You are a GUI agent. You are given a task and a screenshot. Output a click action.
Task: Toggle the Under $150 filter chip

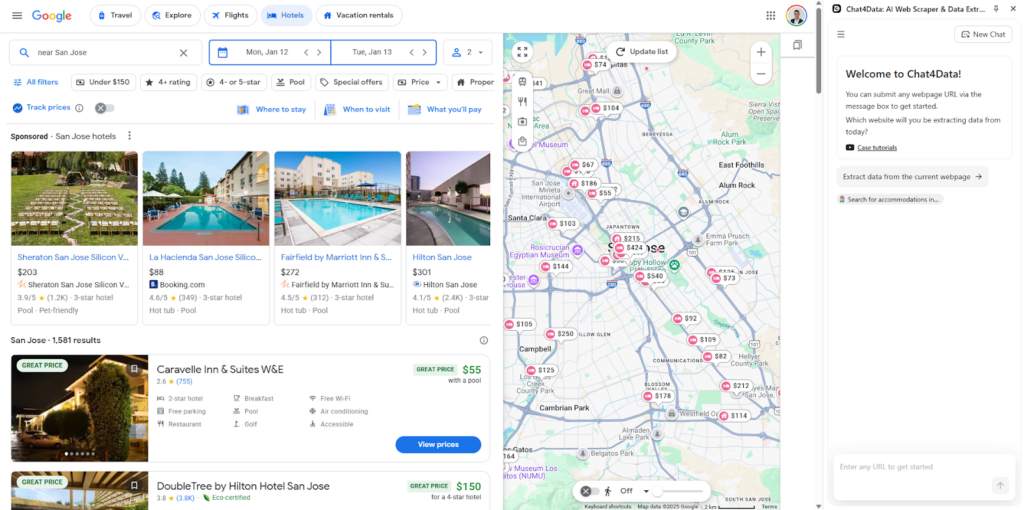click(104, 82)
